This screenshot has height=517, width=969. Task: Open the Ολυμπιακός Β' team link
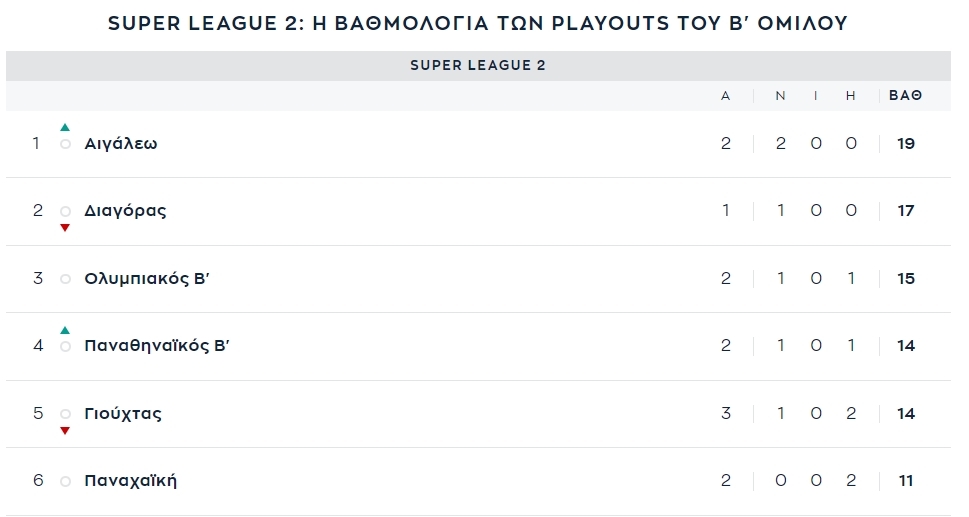click(x=146, y=279)
